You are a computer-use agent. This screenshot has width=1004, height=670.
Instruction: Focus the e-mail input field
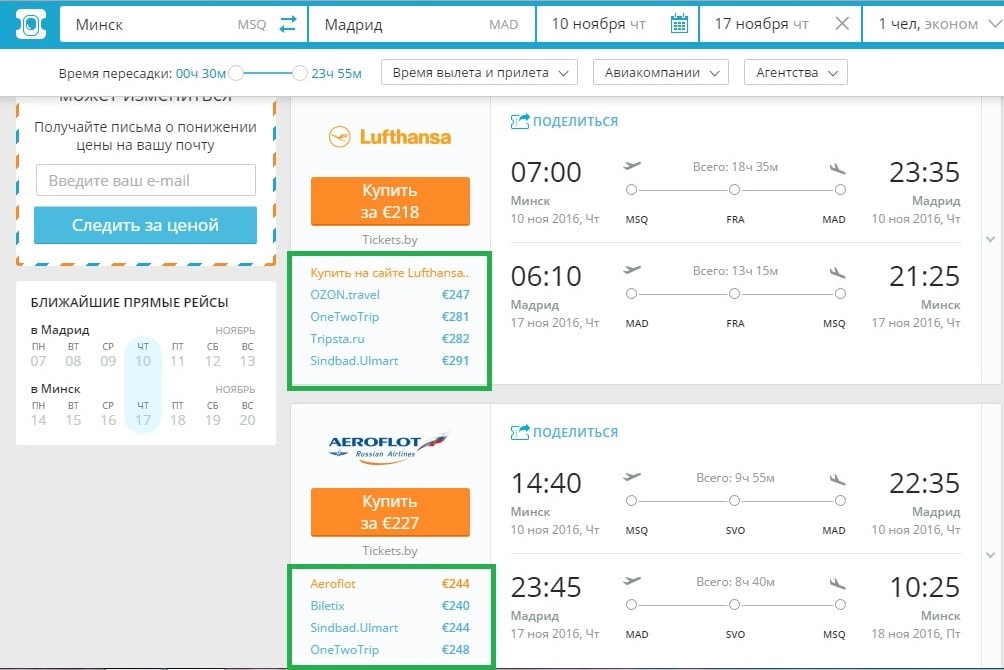click(x=146, y=180)
